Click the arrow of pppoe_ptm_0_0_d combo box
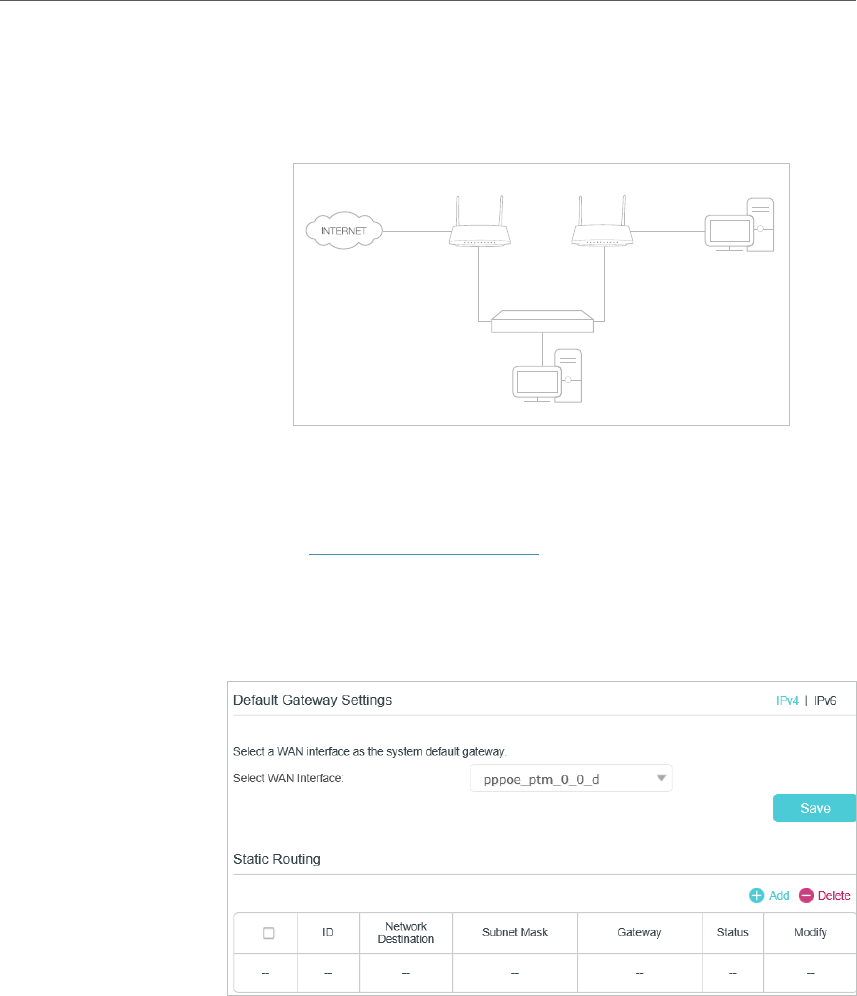Viewport: 857px width, 996px height. (661, 779)
